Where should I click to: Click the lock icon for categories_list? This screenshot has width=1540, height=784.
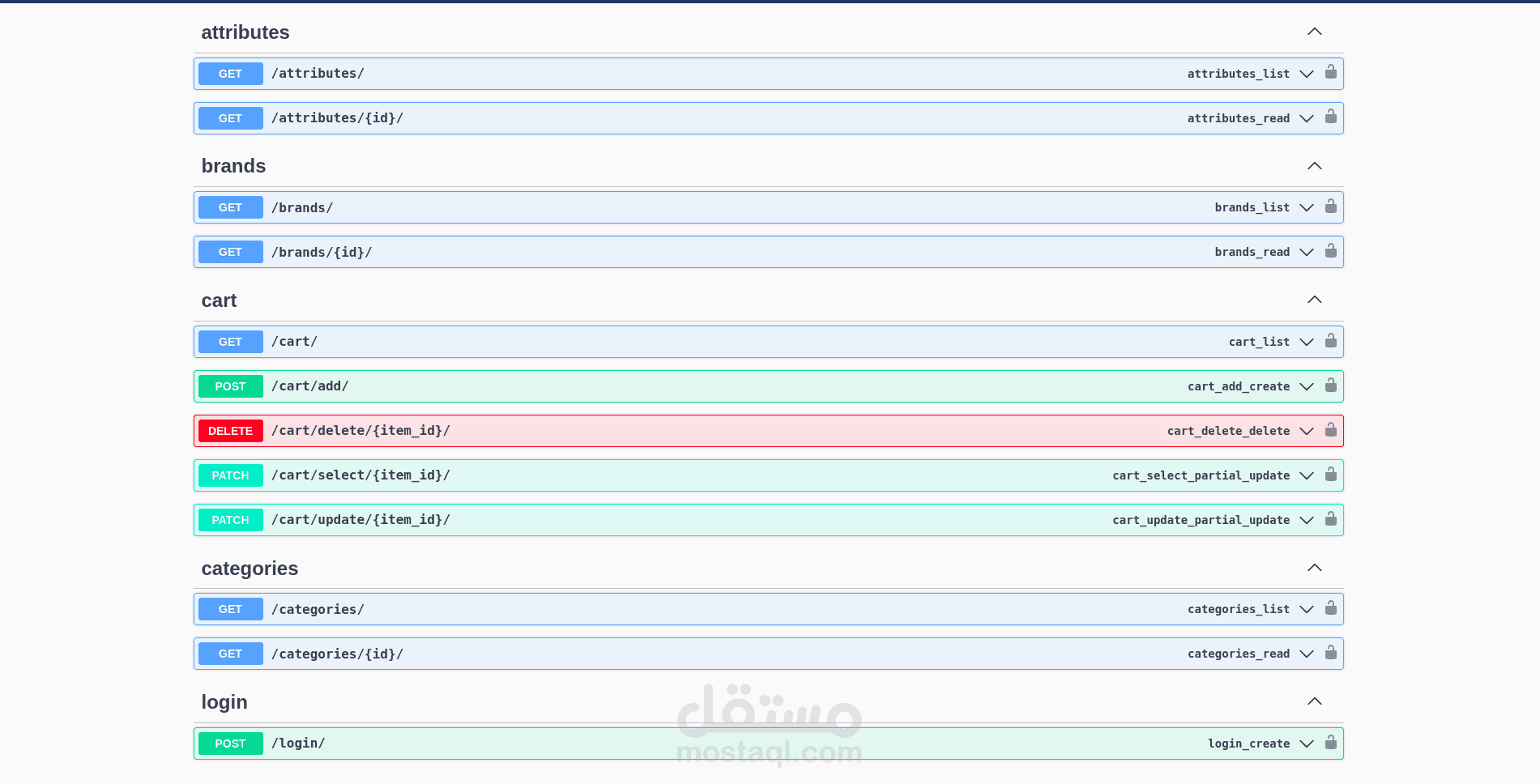pyautogui.click(x=1331, y=607)
